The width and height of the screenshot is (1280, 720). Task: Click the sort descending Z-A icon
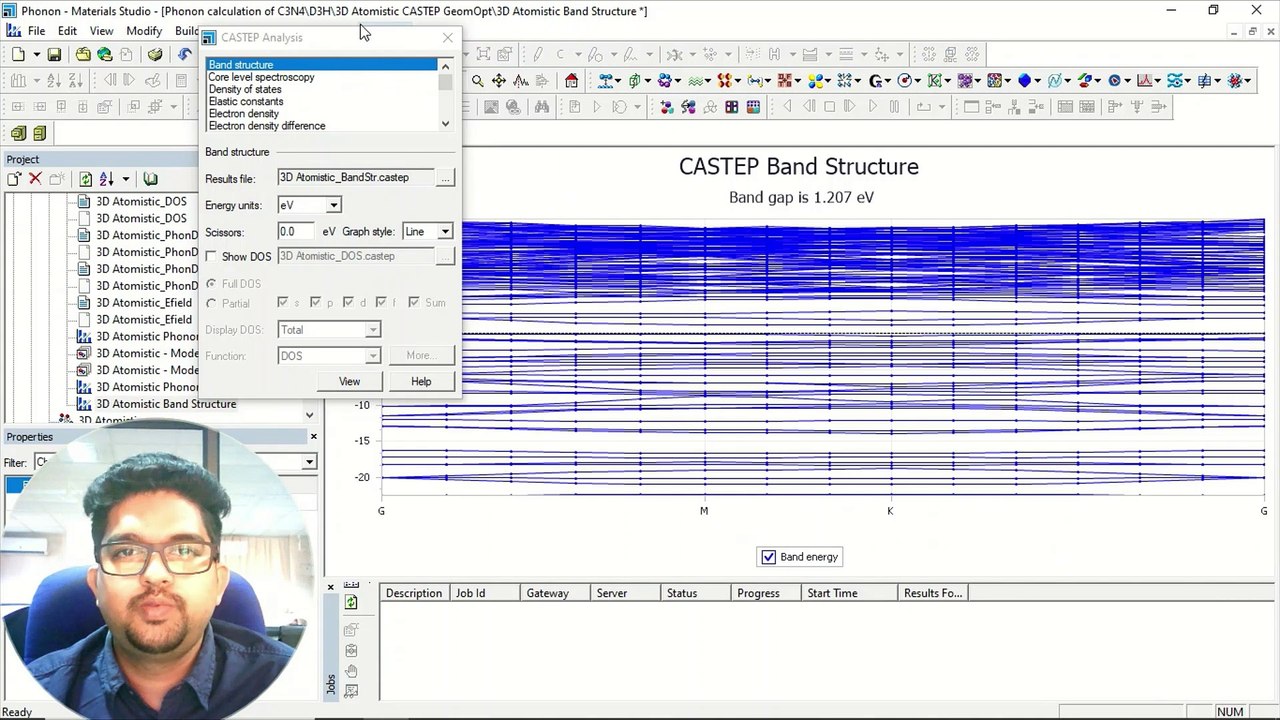tap(76, 81)
